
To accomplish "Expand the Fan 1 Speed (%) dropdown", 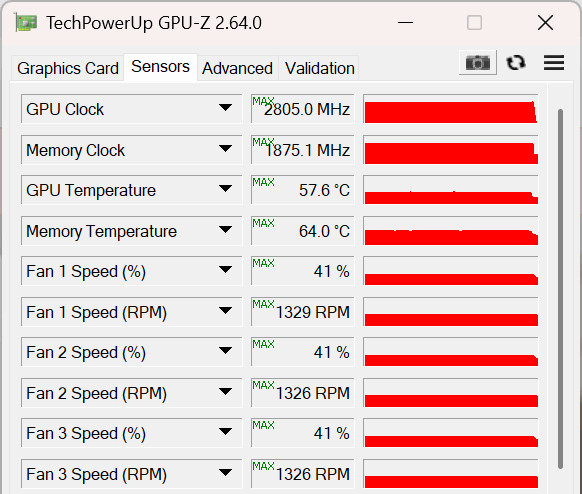I will pyautogui.click(x=225, y=270).
